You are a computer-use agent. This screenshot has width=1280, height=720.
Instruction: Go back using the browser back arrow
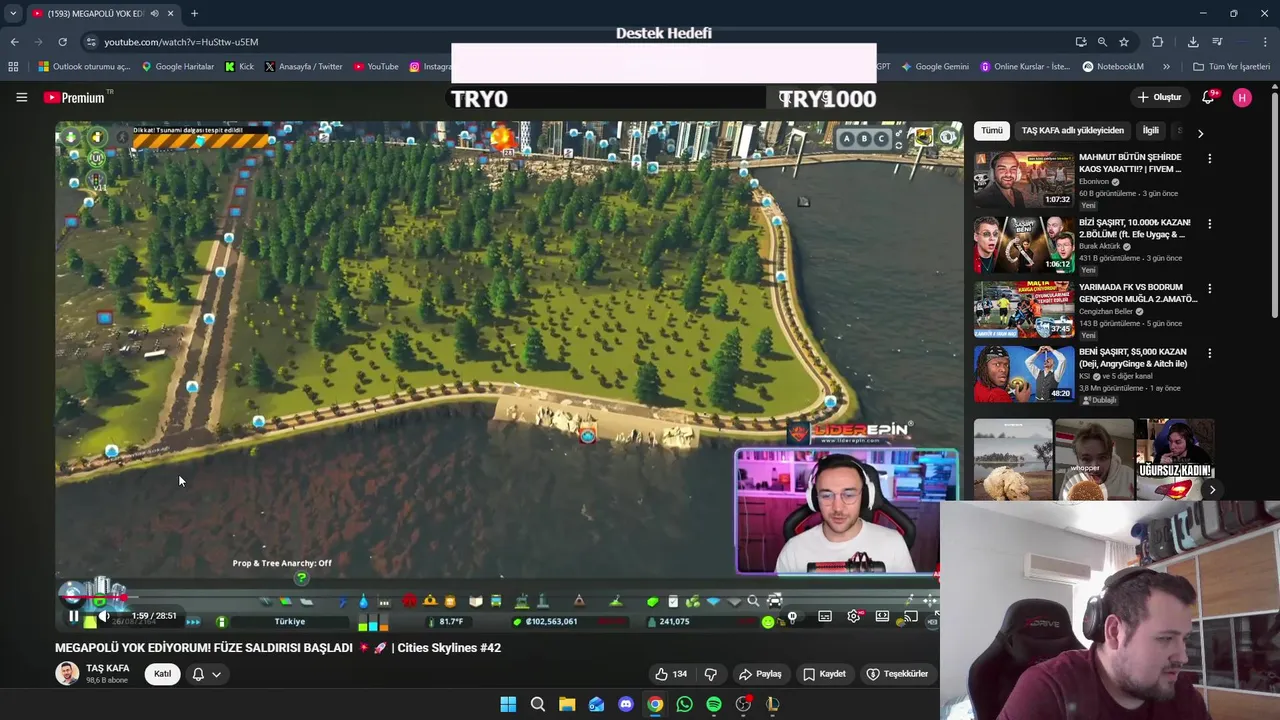(x=14, y=42)
